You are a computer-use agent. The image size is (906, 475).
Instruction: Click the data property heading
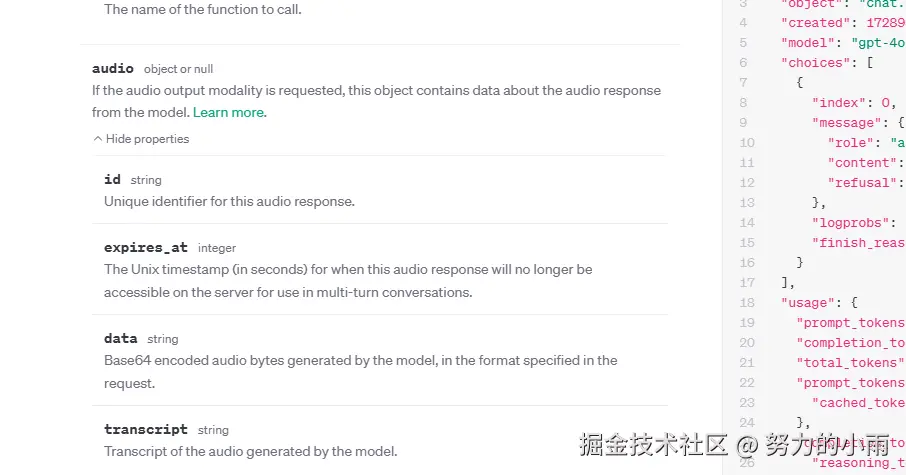120,338
